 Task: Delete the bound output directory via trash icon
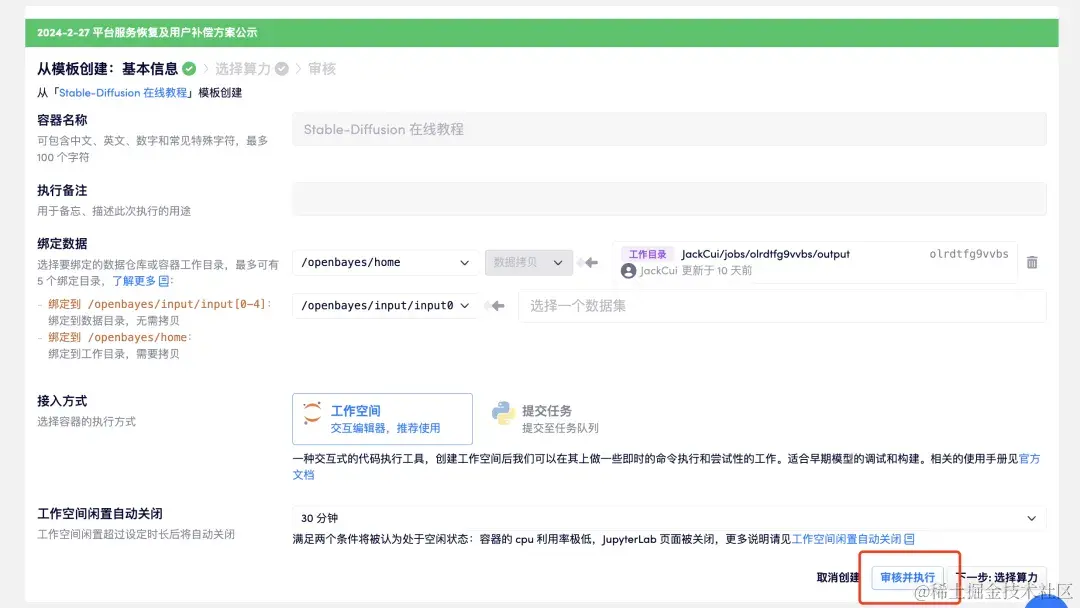pos(1031,262)
